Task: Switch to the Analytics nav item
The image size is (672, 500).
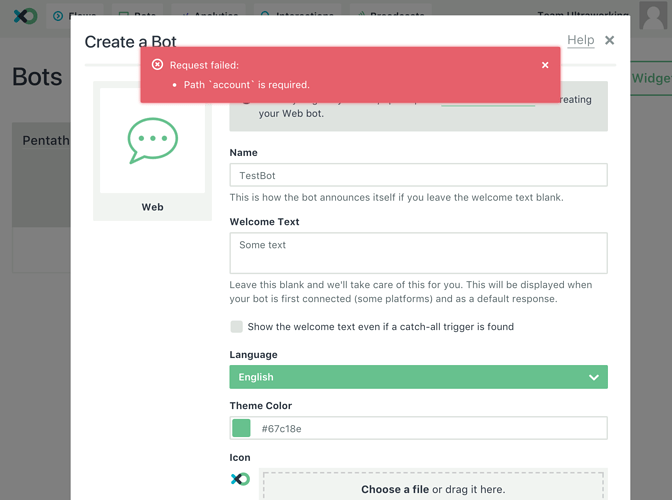Action: pos(210,16)
